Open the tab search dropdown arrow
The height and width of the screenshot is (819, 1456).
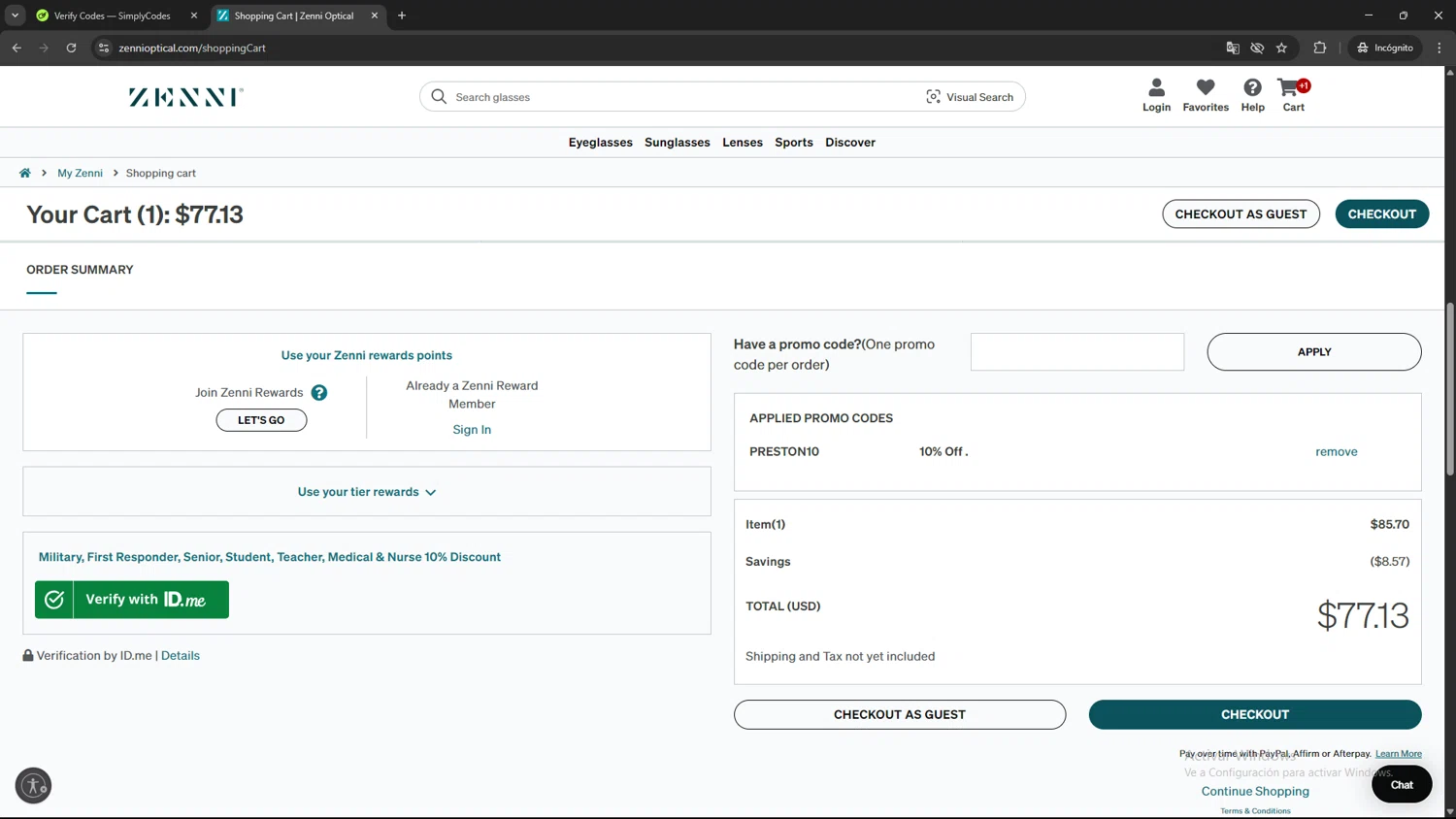(15, 16)
